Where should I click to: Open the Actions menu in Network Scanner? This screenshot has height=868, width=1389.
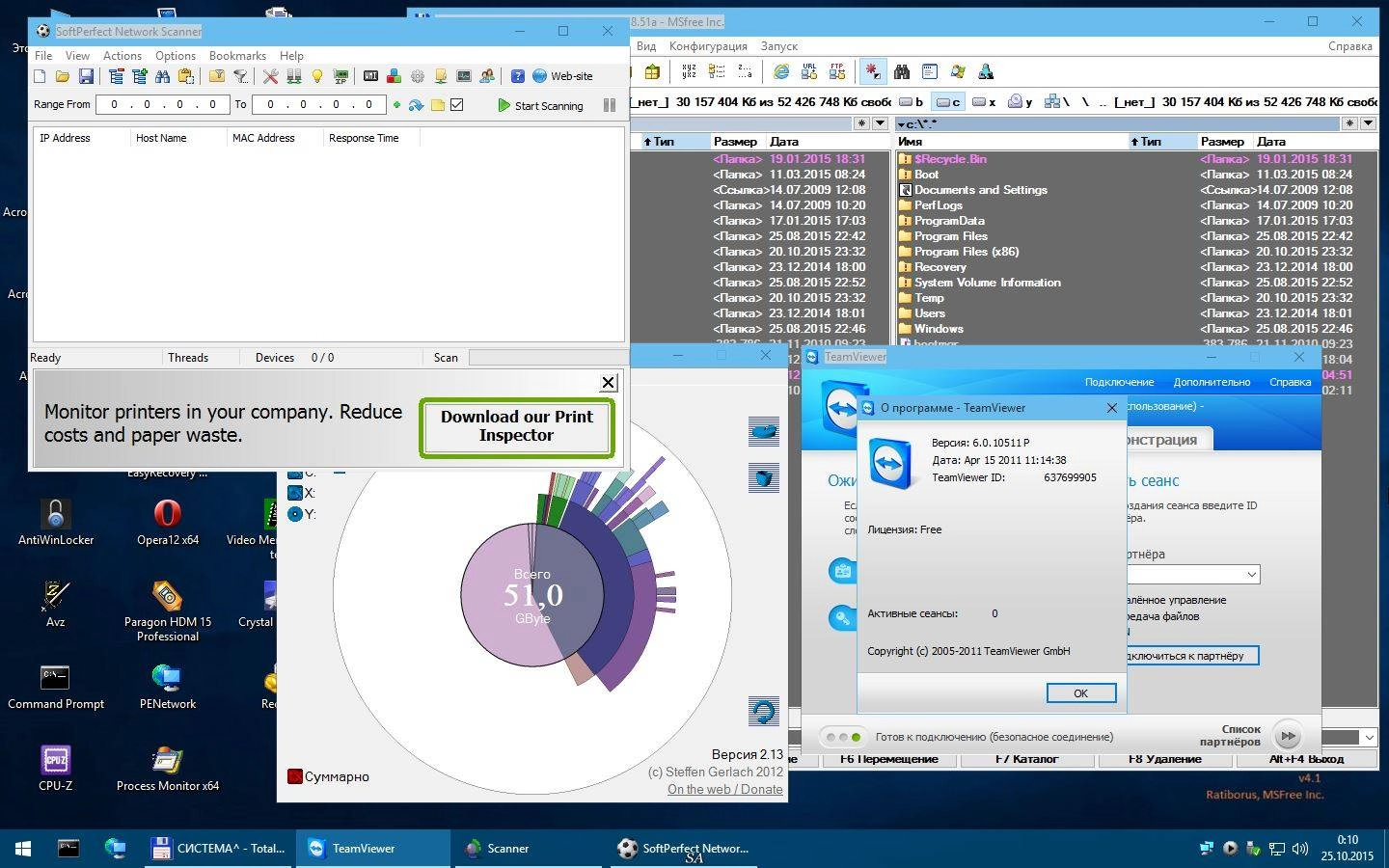pyautogui.click(x=123, y=56)
